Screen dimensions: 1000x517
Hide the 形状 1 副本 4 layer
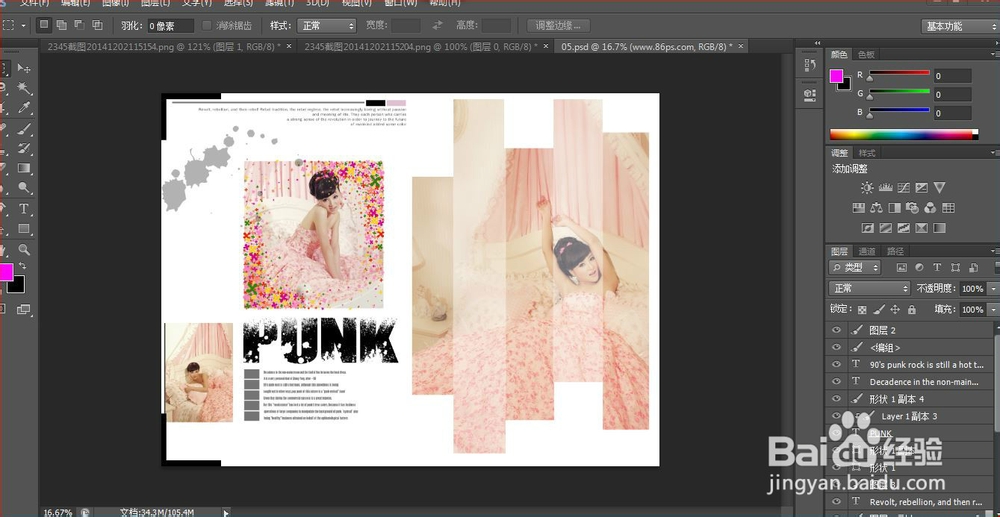tap(835, 398)
